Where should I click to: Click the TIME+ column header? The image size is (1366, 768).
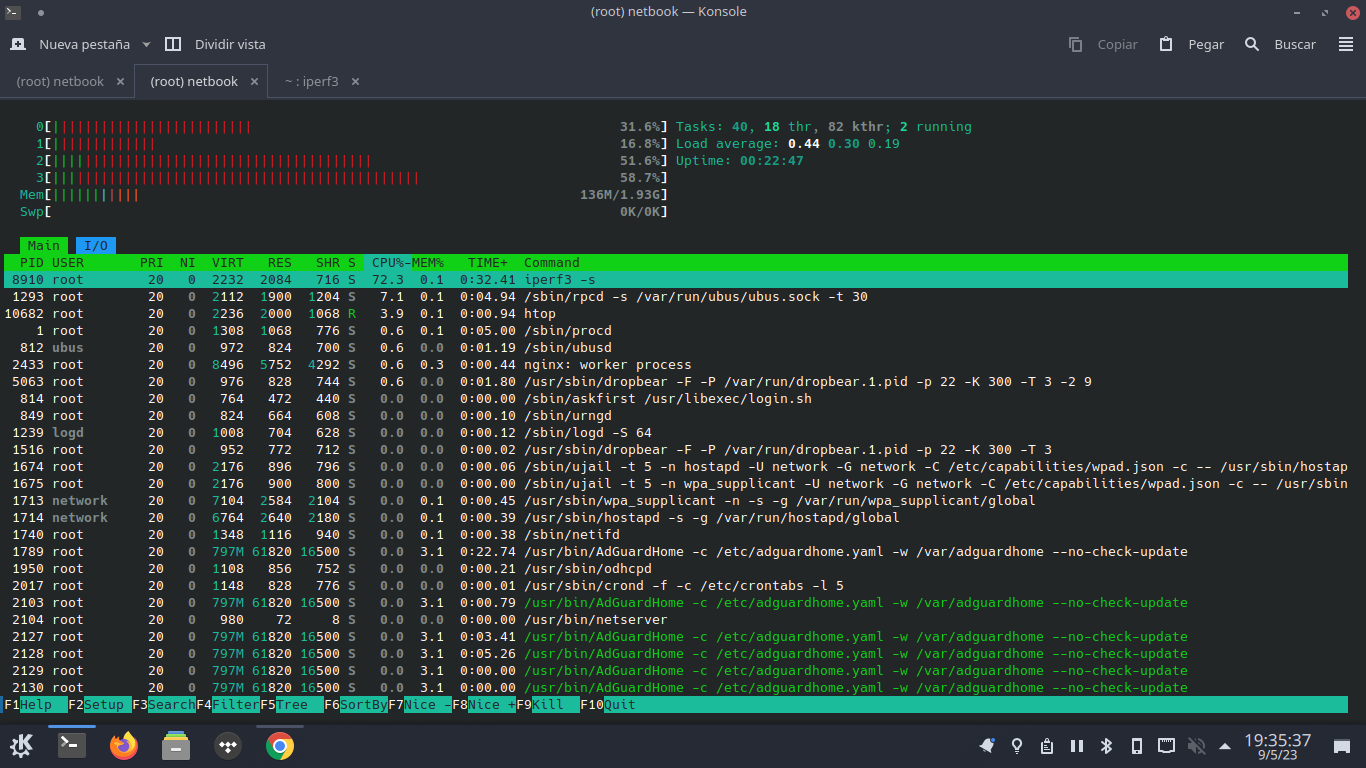(488, 262)
